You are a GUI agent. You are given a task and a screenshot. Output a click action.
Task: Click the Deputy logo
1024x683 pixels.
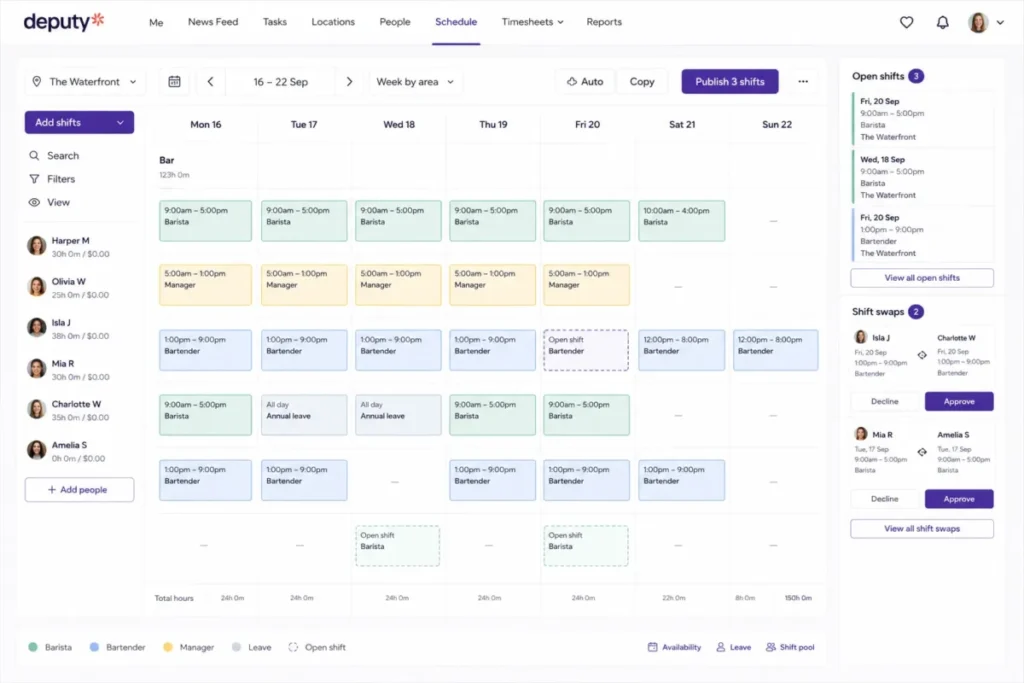click(63, 22)
